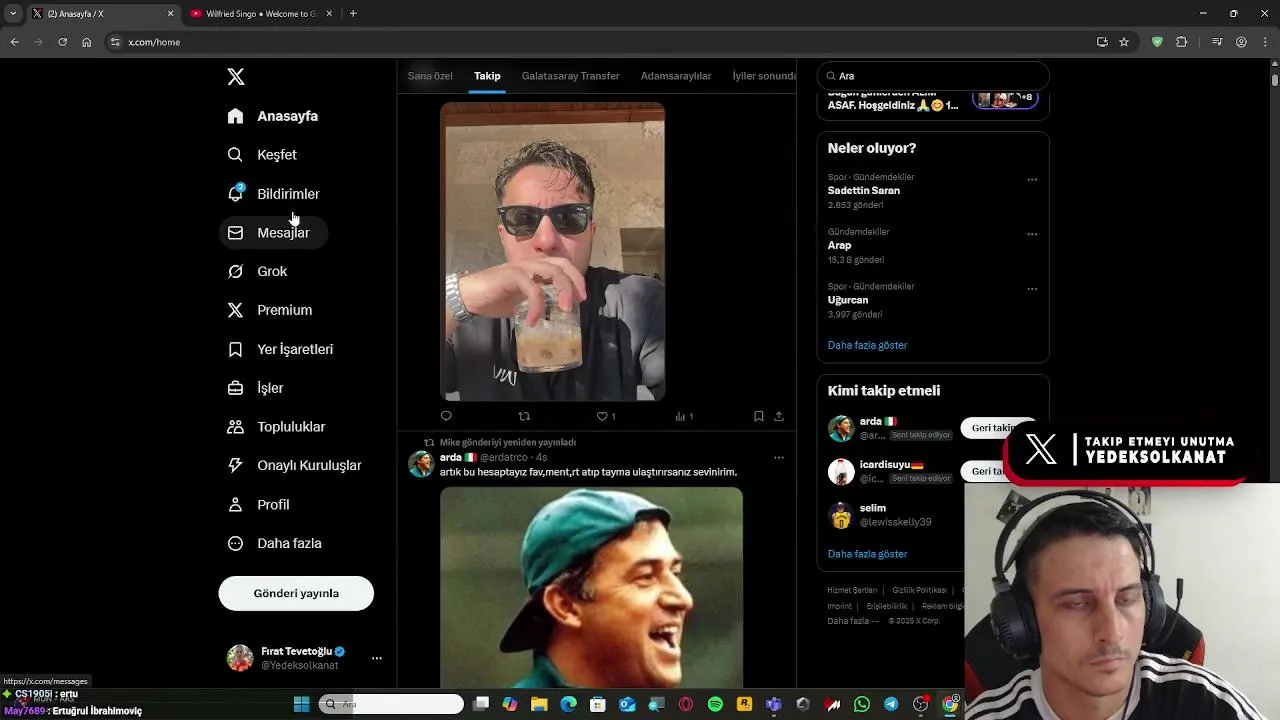Open Premium page
Viewport: 1280px width, 720px height.
click(270, 310)
